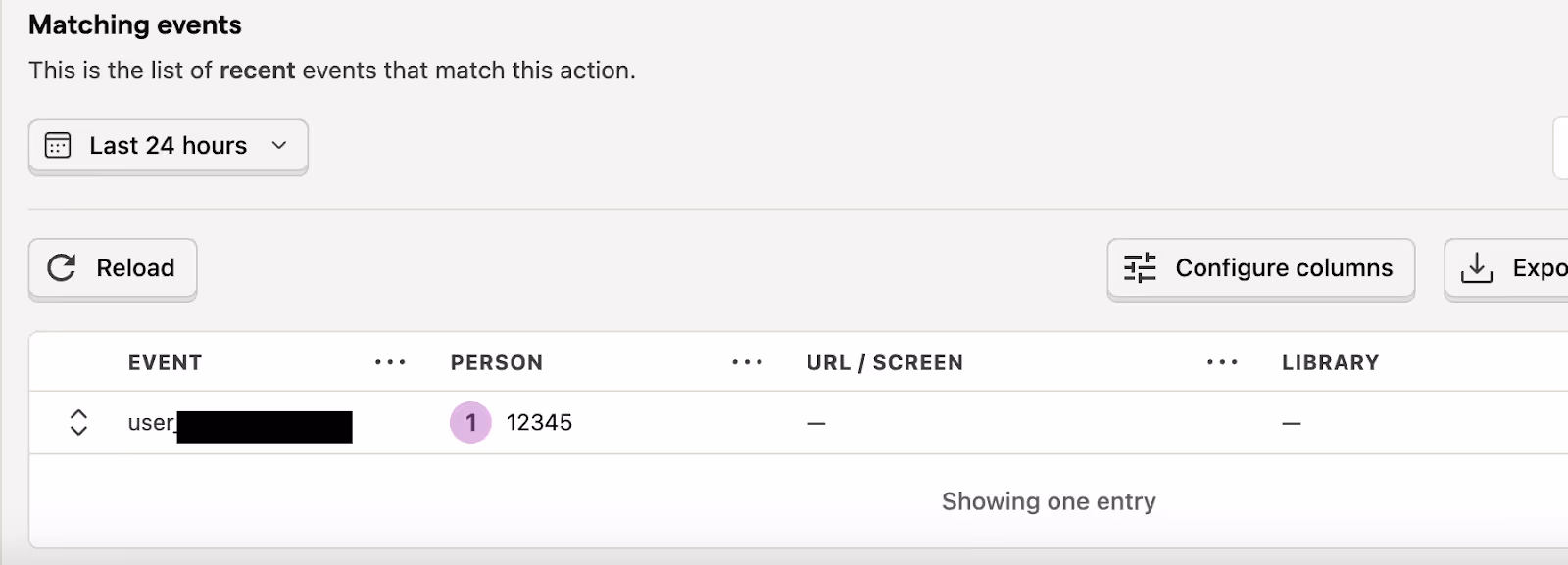Image resolution: width=1568 pixels, height=565 pixels.
Task: Open the Last 24 hours dropdown
Action: coord(168,146)
